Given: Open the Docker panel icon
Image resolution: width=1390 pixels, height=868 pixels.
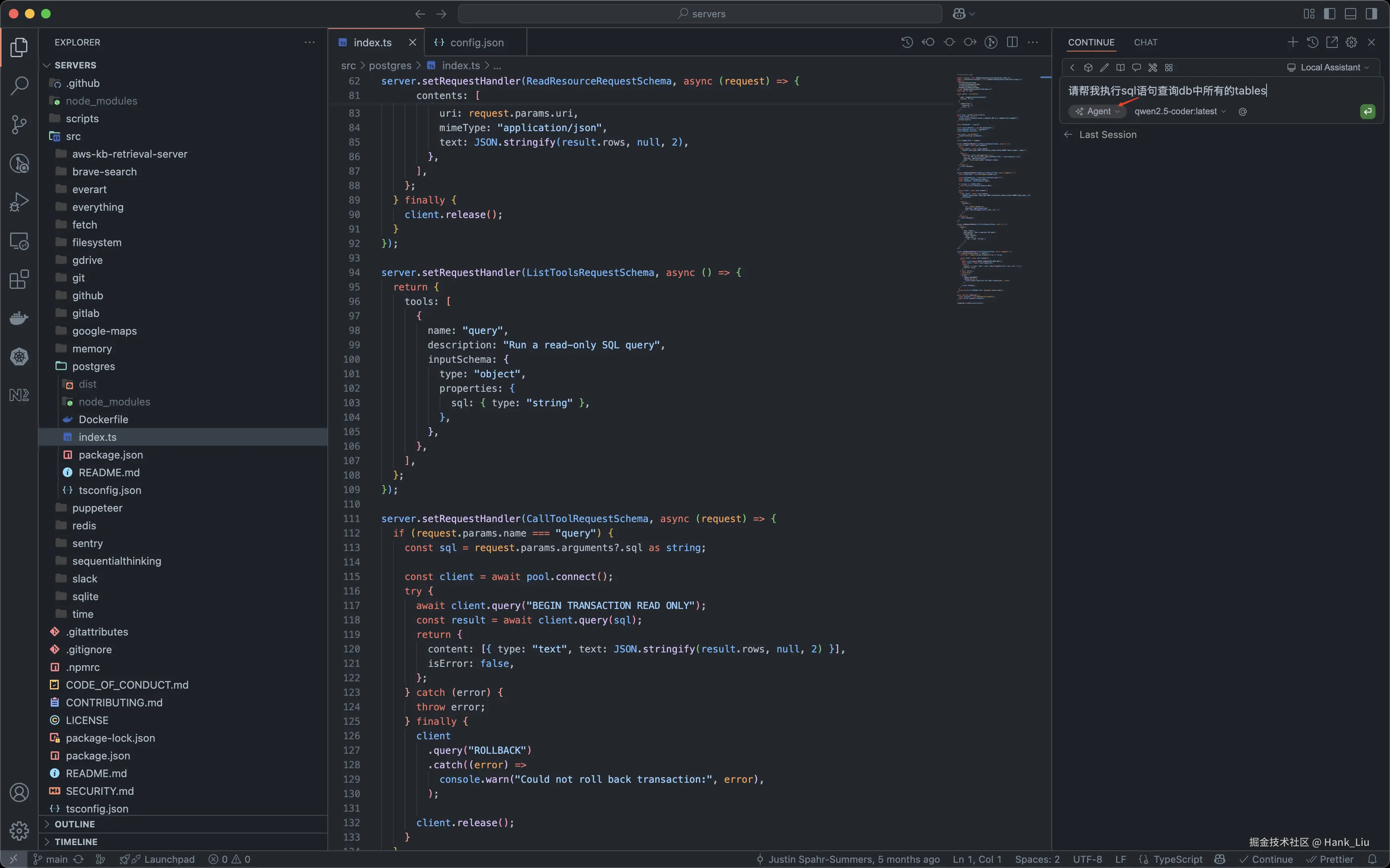Looking at the screenshot, I should coord(20,318).
